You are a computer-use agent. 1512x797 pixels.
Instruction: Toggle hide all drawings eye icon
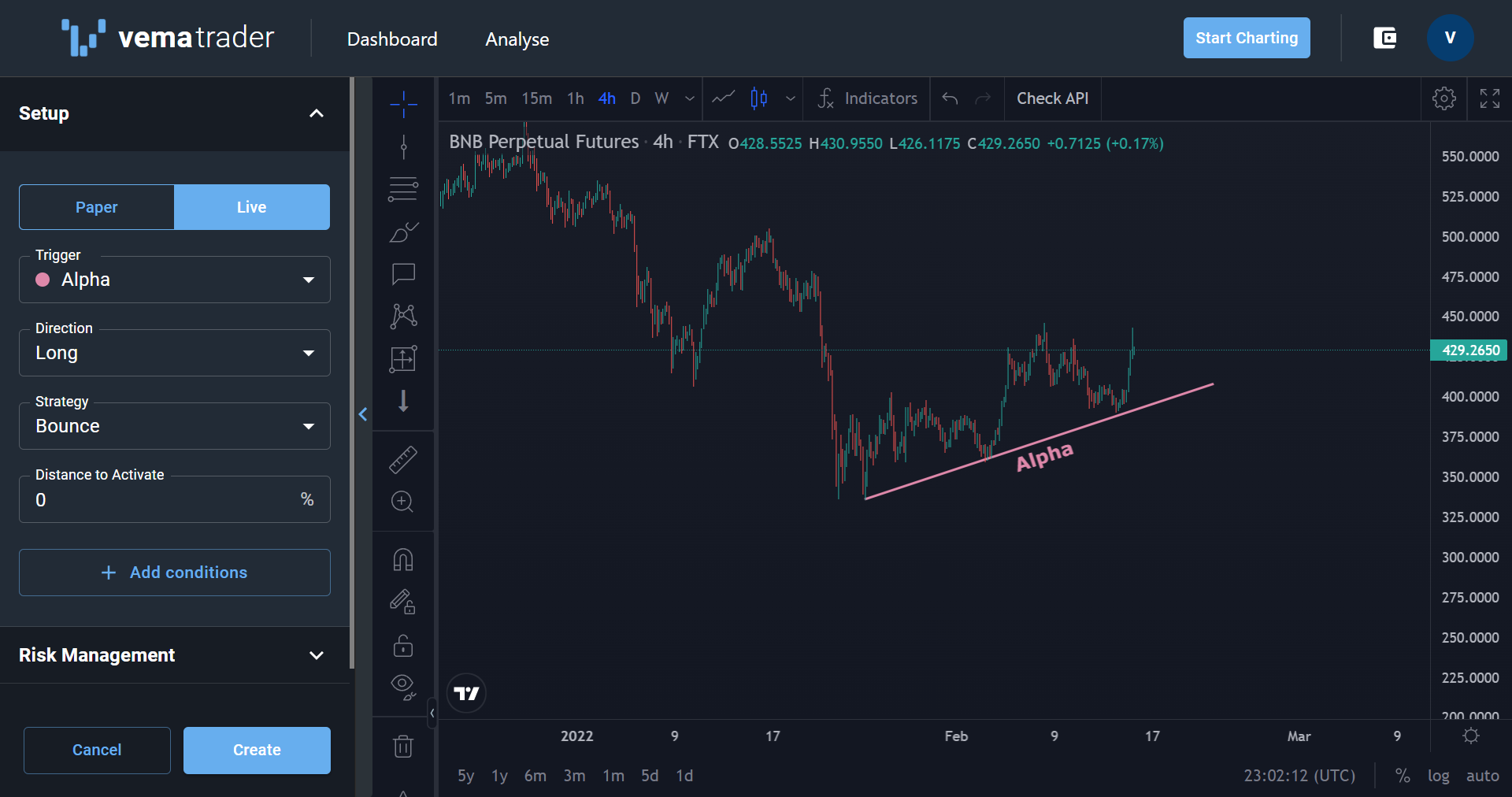pyautogui.click(x=403, y=687)
